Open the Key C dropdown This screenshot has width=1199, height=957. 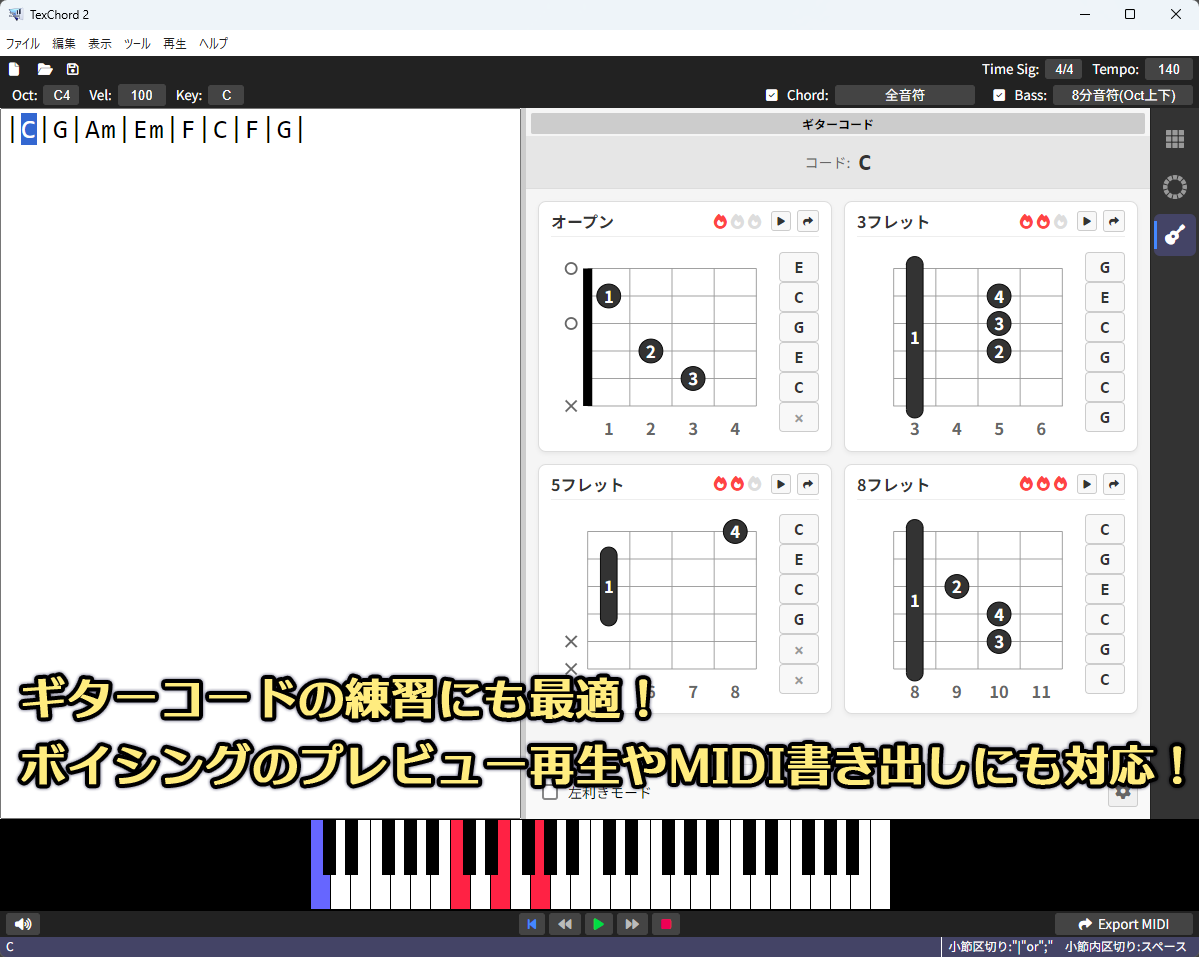tap(226, 96)
